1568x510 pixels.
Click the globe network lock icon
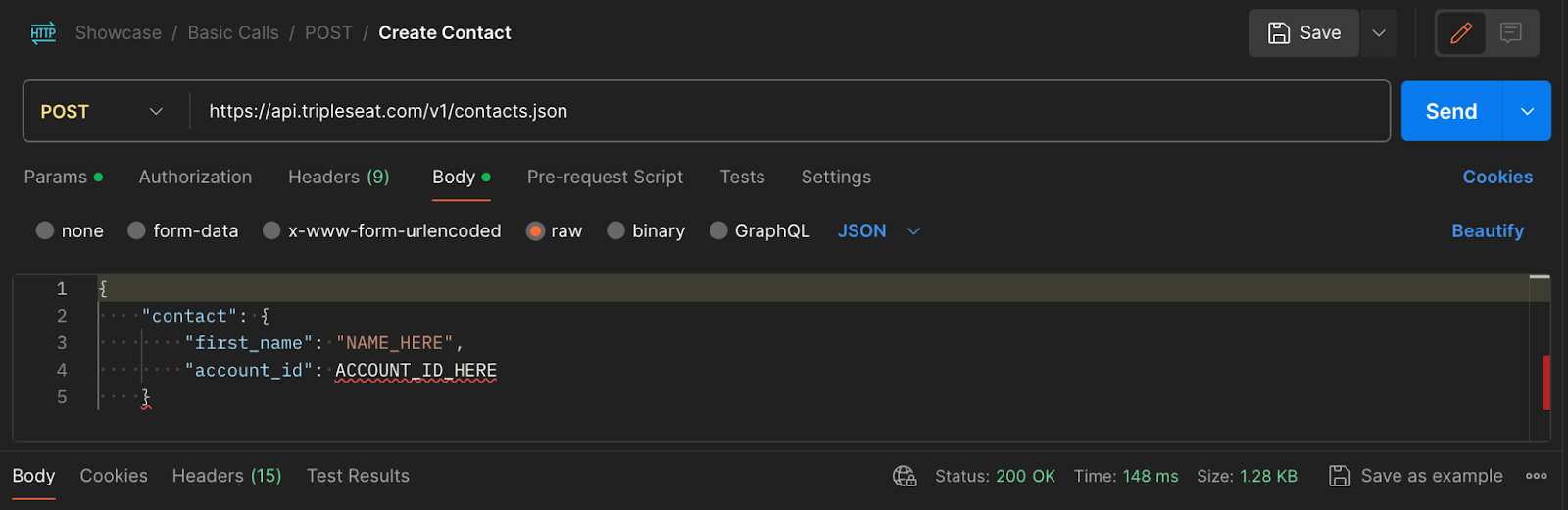pos(905,476)
